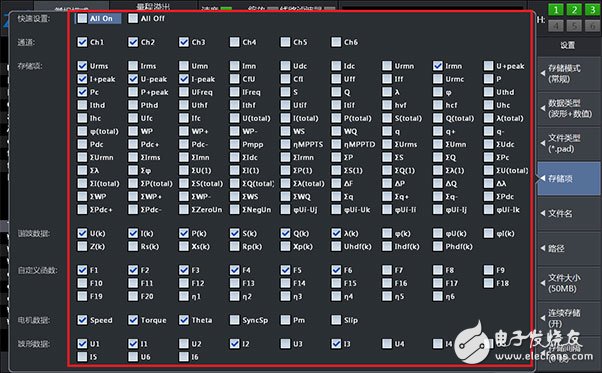Open the 路径 side menu item
Image resolution: width=602 pixels, height=373 pixels.
[x=569, y=248]
